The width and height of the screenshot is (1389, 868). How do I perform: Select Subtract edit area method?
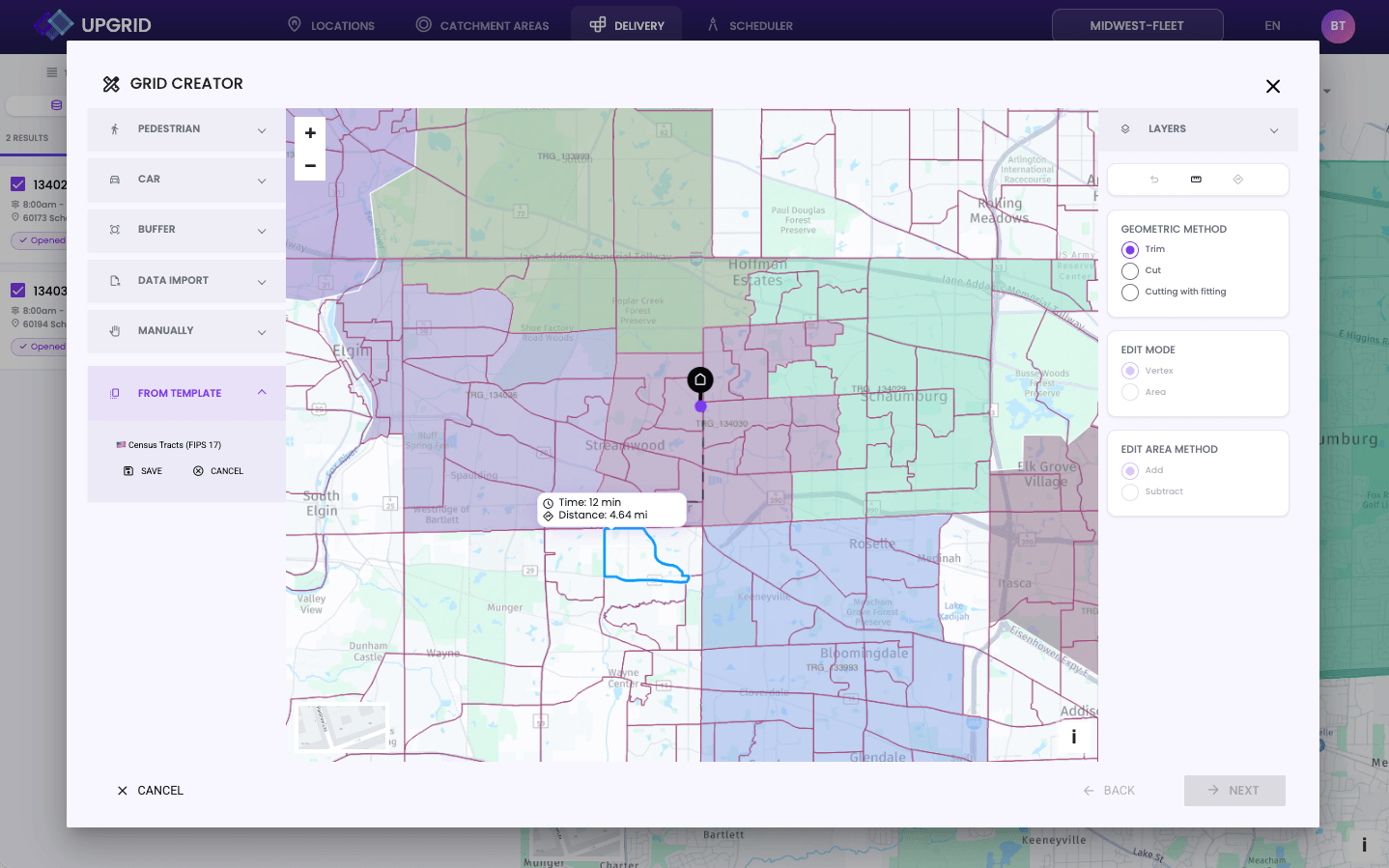(x=1130, y=492)
